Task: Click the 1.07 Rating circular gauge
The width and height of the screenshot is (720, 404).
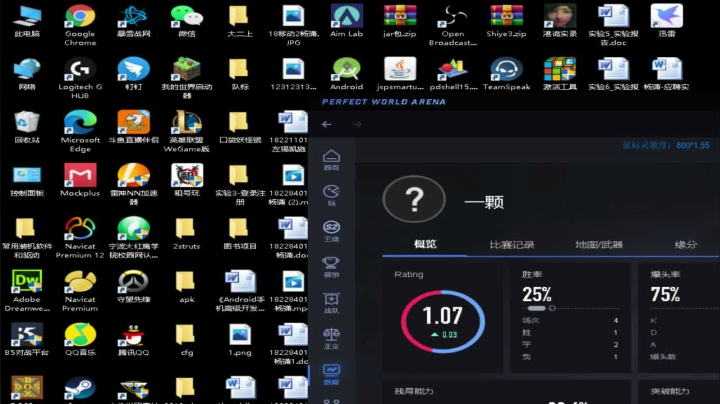Action: (x=443, y=321)
